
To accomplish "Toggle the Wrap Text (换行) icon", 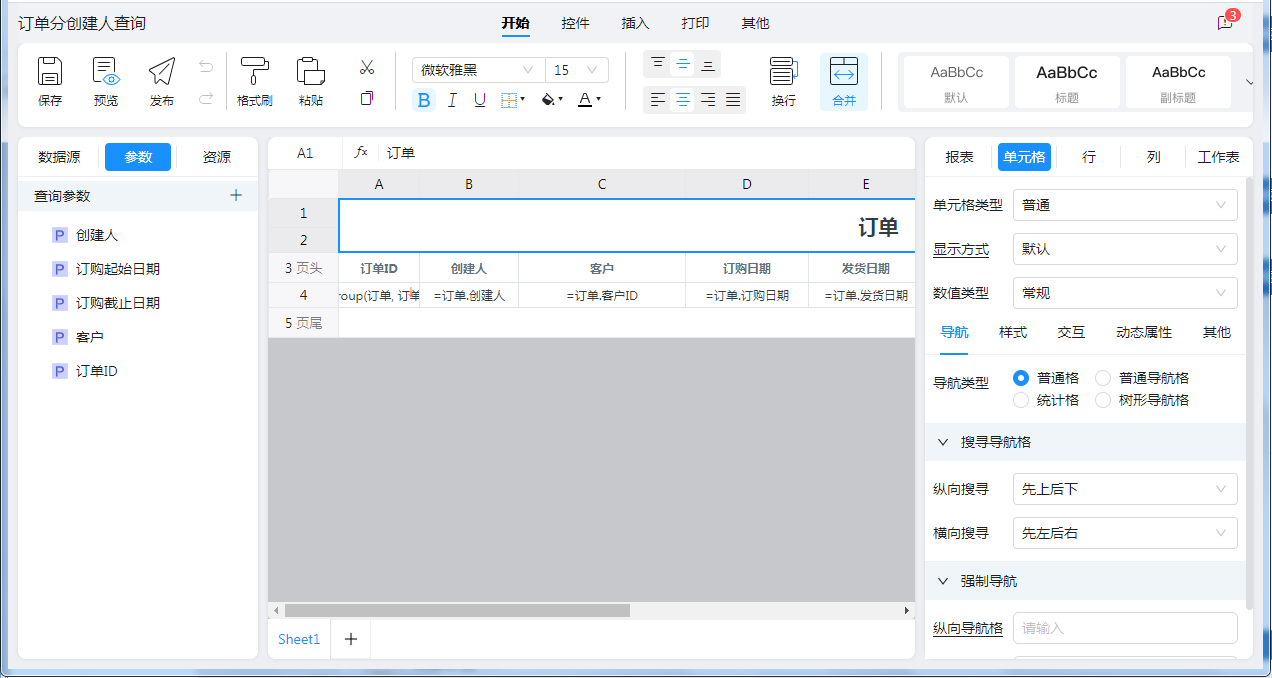I will (783, 72).
